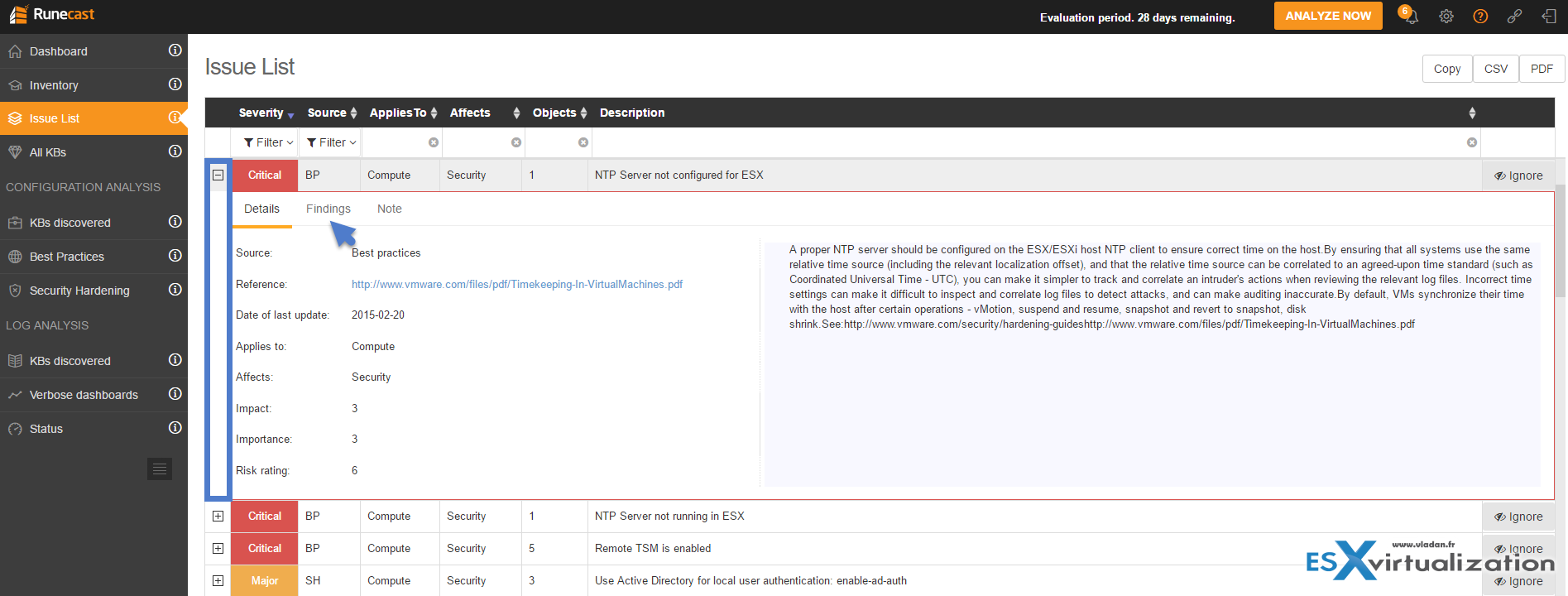Clear the Affects filter field

pos(516,142)
